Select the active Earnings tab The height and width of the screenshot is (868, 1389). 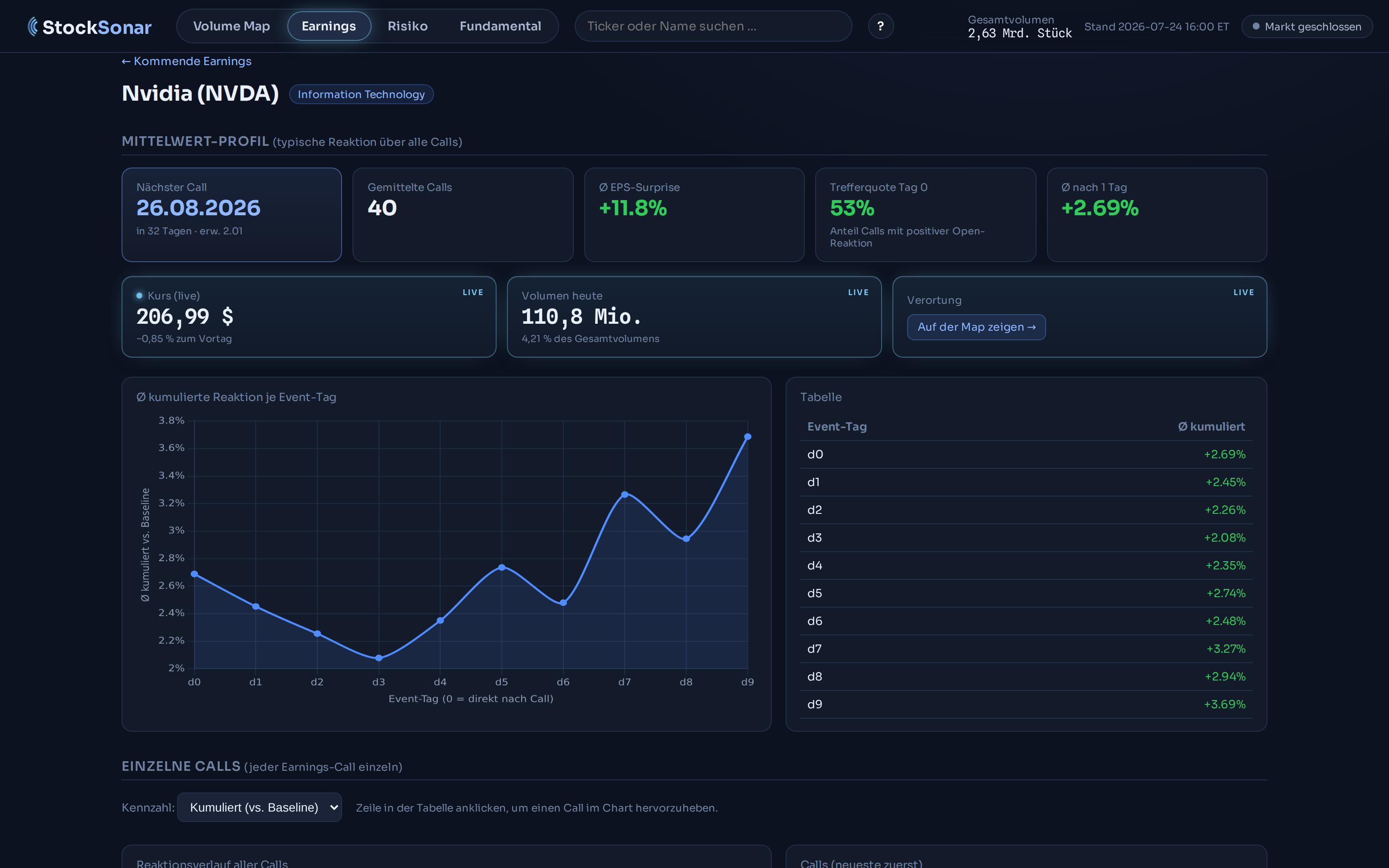pos(329,26)
